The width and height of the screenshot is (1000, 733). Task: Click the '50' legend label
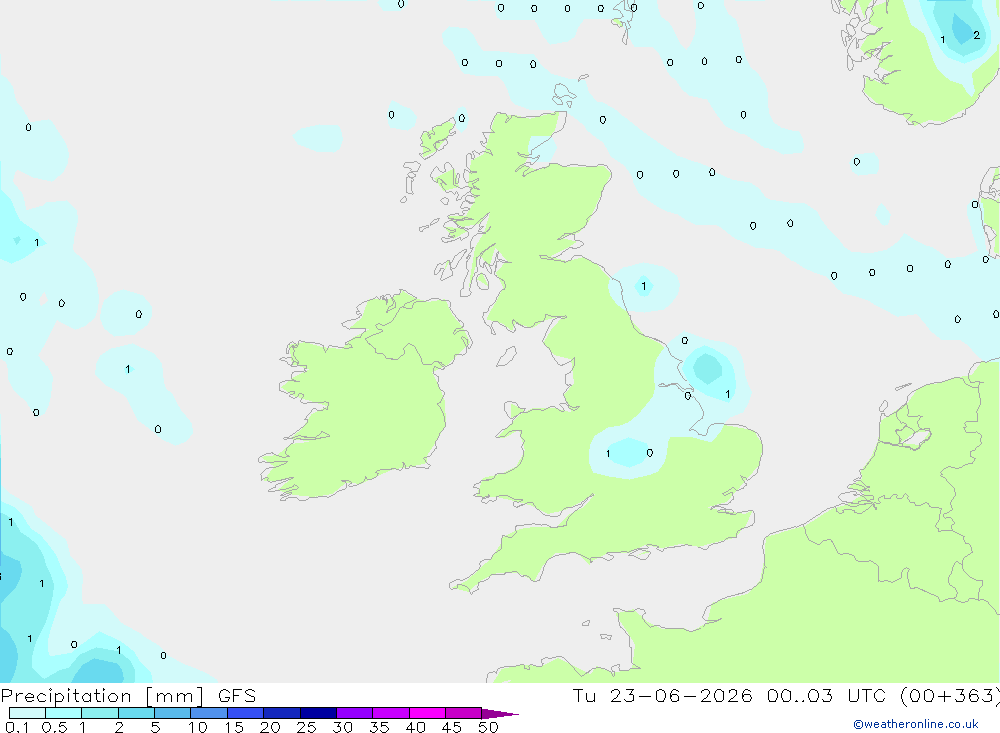[x=488, y=727]
